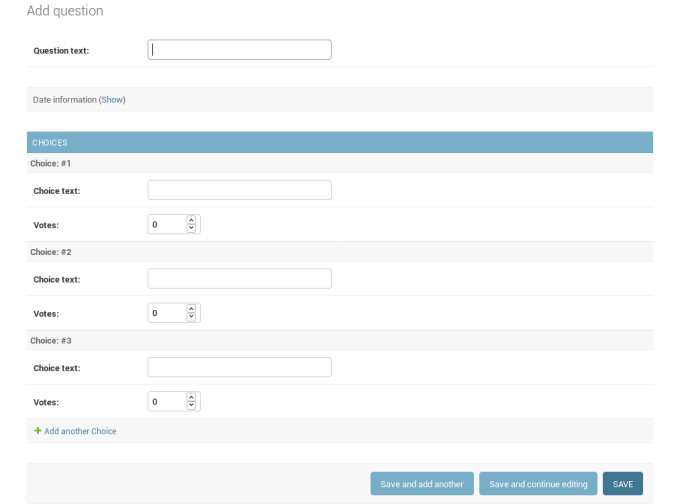The width and height of the screenshot is (676, 504).
Task: Decrease Choice #3 votes with down arrow
Action: click(x=191, y=406)
